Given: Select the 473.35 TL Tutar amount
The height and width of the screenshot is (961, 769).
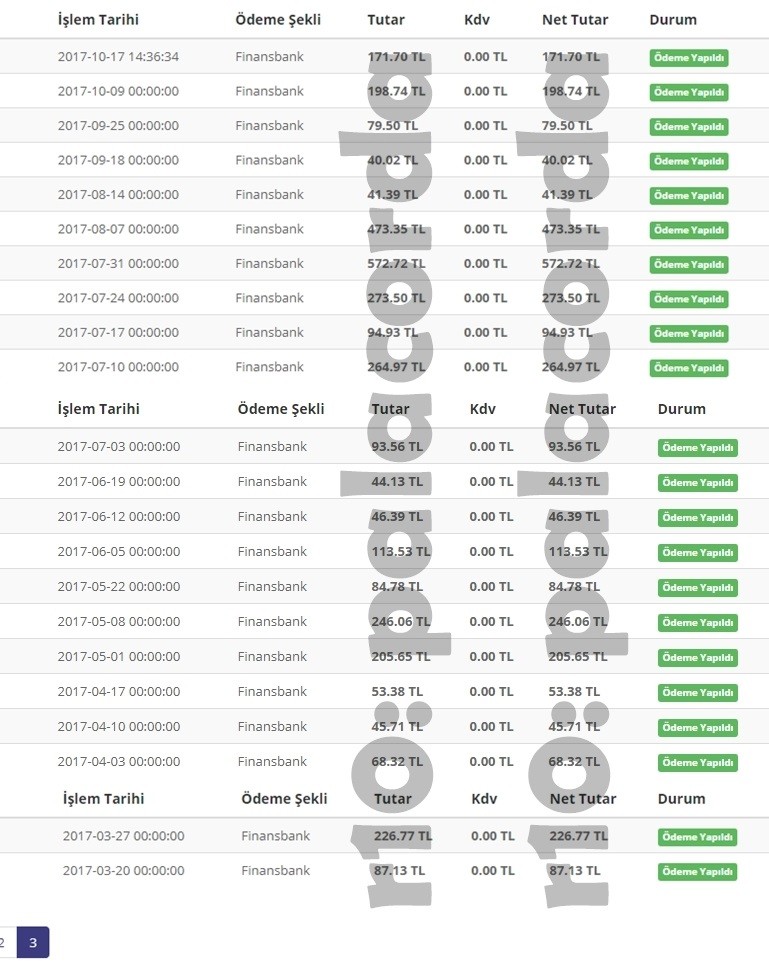Looking at the screenshot, I should coord(396,229).
